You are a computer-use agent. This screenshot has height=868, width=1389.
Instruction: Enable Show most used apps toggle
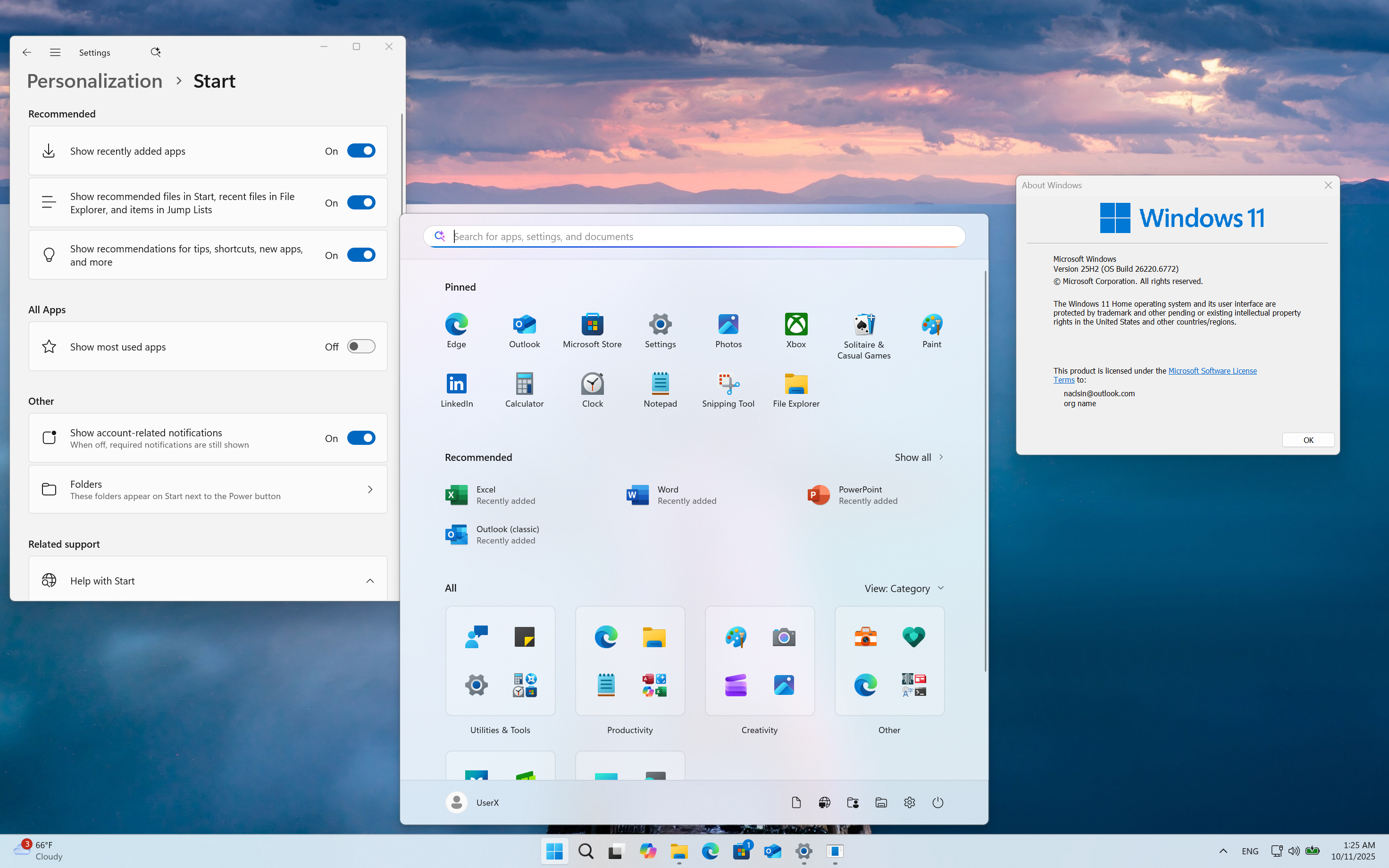361,347
